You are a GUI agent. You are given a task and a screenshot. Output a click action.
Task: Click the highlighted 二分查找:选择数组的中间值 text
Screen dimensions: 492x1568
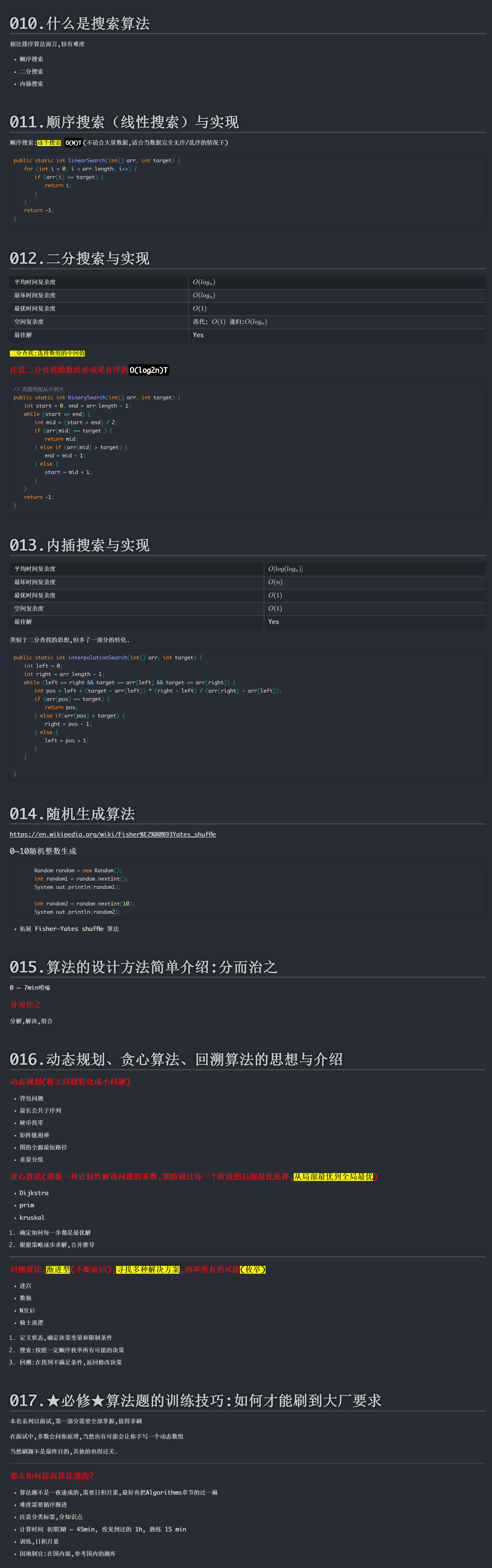tap(47, 353)
